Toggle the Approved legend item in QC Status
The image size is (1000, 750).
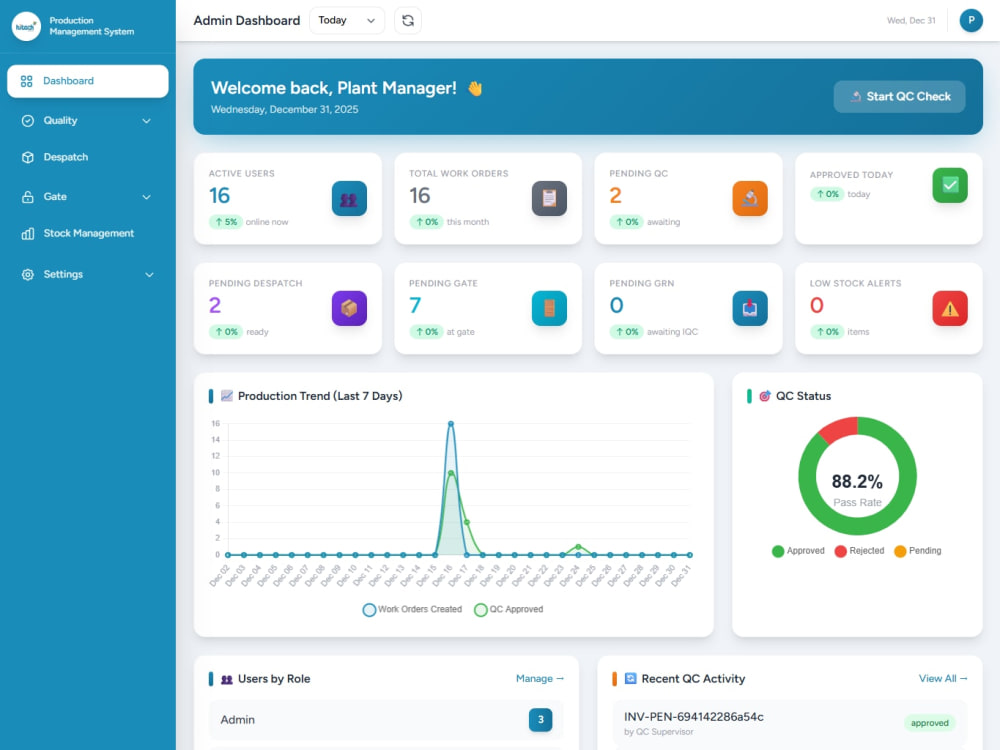(798, 551)
